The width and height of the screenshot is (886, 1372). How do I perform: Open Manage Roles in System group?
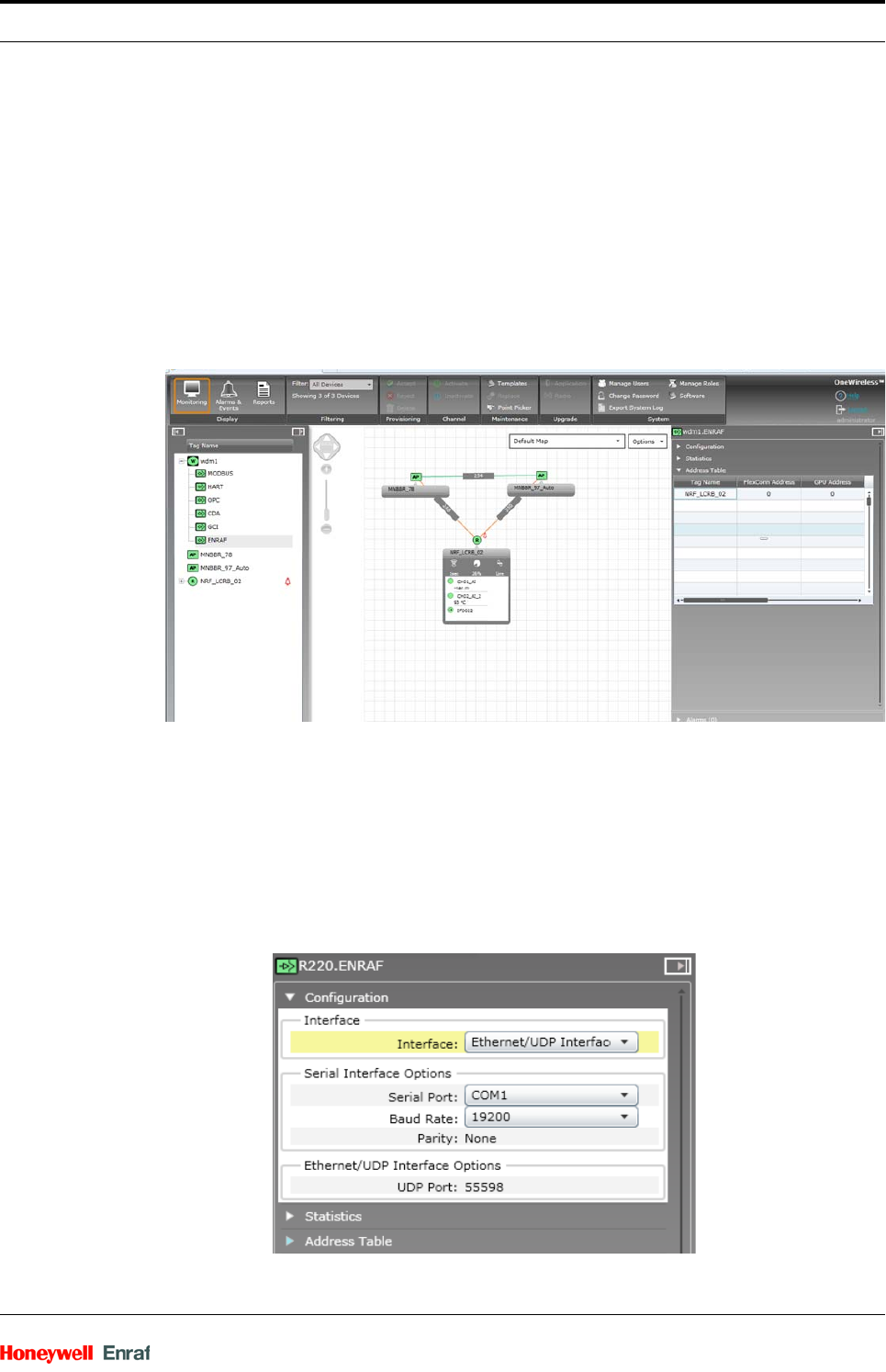pyautogui.click(x=694, y=384)
